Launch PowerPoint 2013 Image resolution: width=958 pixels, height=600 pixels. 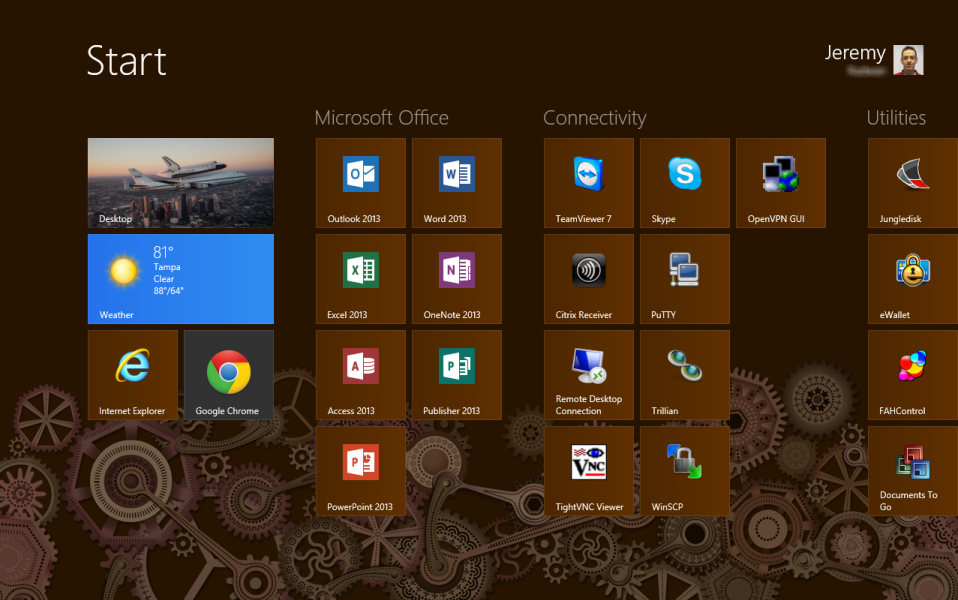coord(360,471)
